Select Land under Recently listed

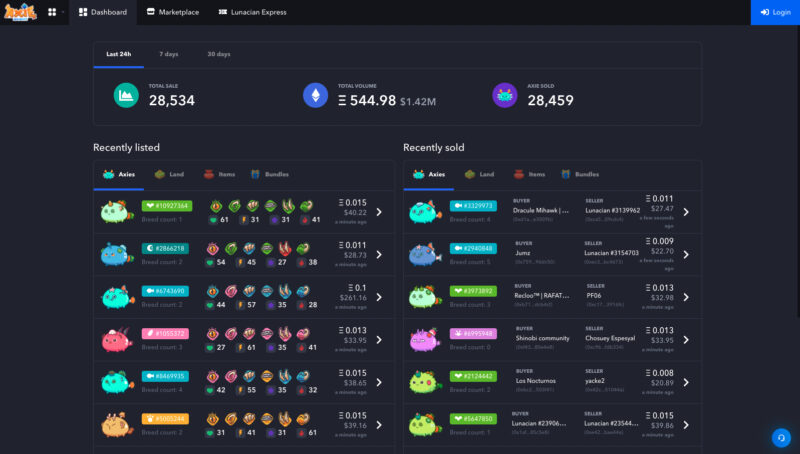pyautogui.click(x=172, y=174)
